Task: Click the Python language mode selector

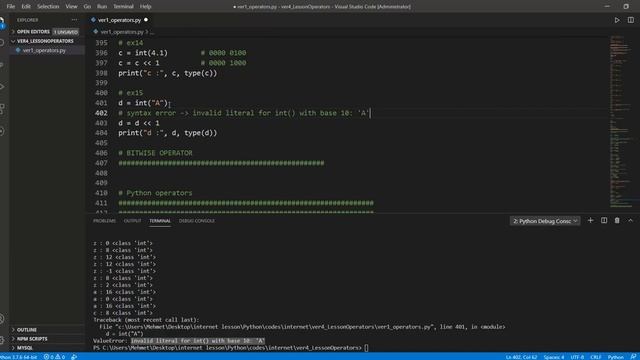Action: coord(616,357)
